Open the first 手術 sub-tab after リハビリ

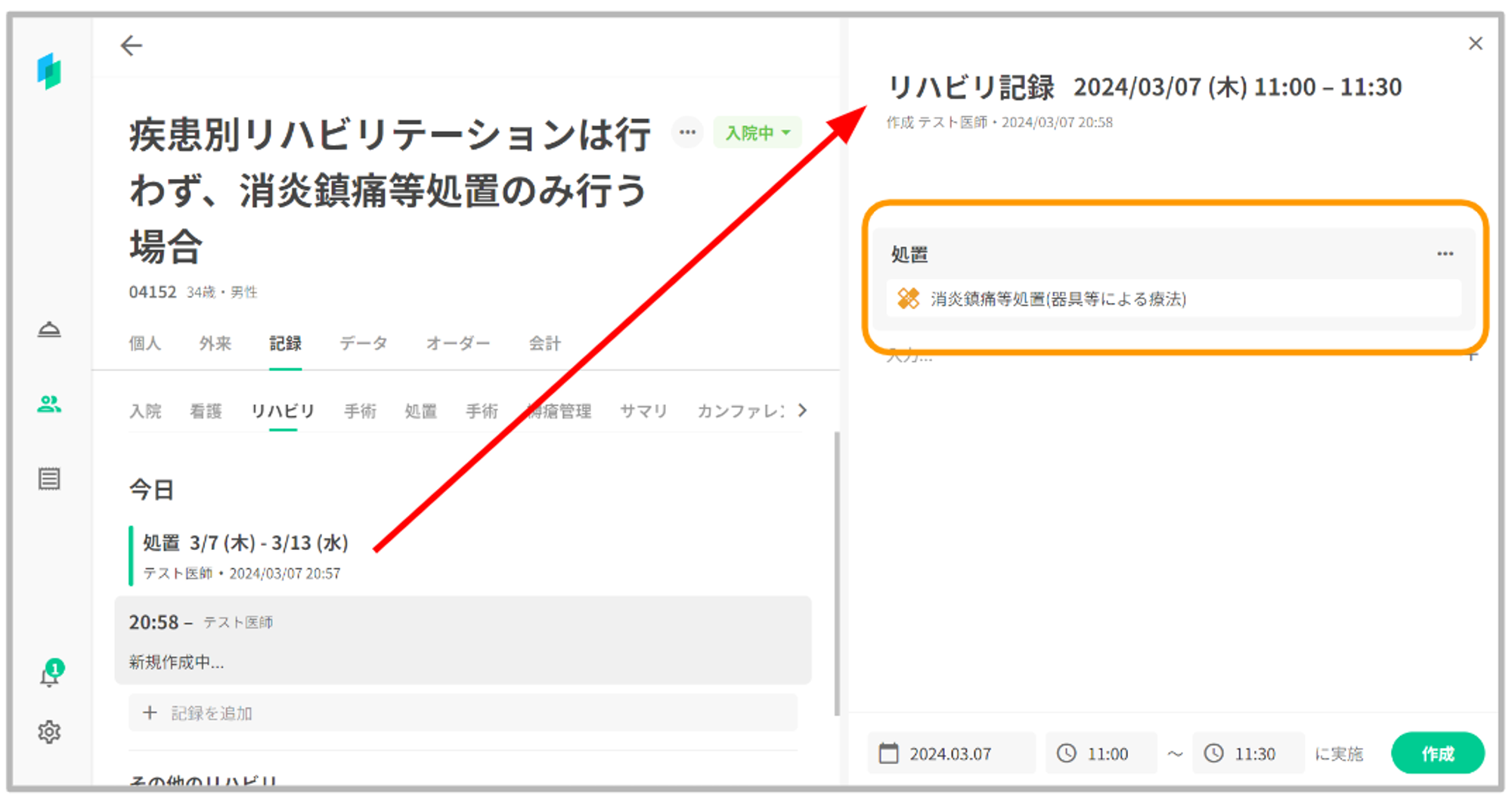360,411
